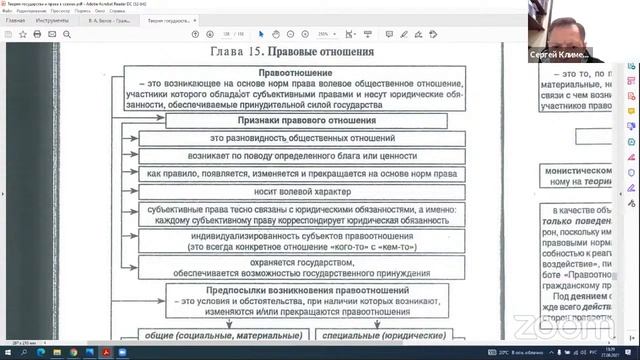Image resolution: width=640 pixels, height=360 pixels.
Task: Open the Файл menu
Action: click(7, 11)
